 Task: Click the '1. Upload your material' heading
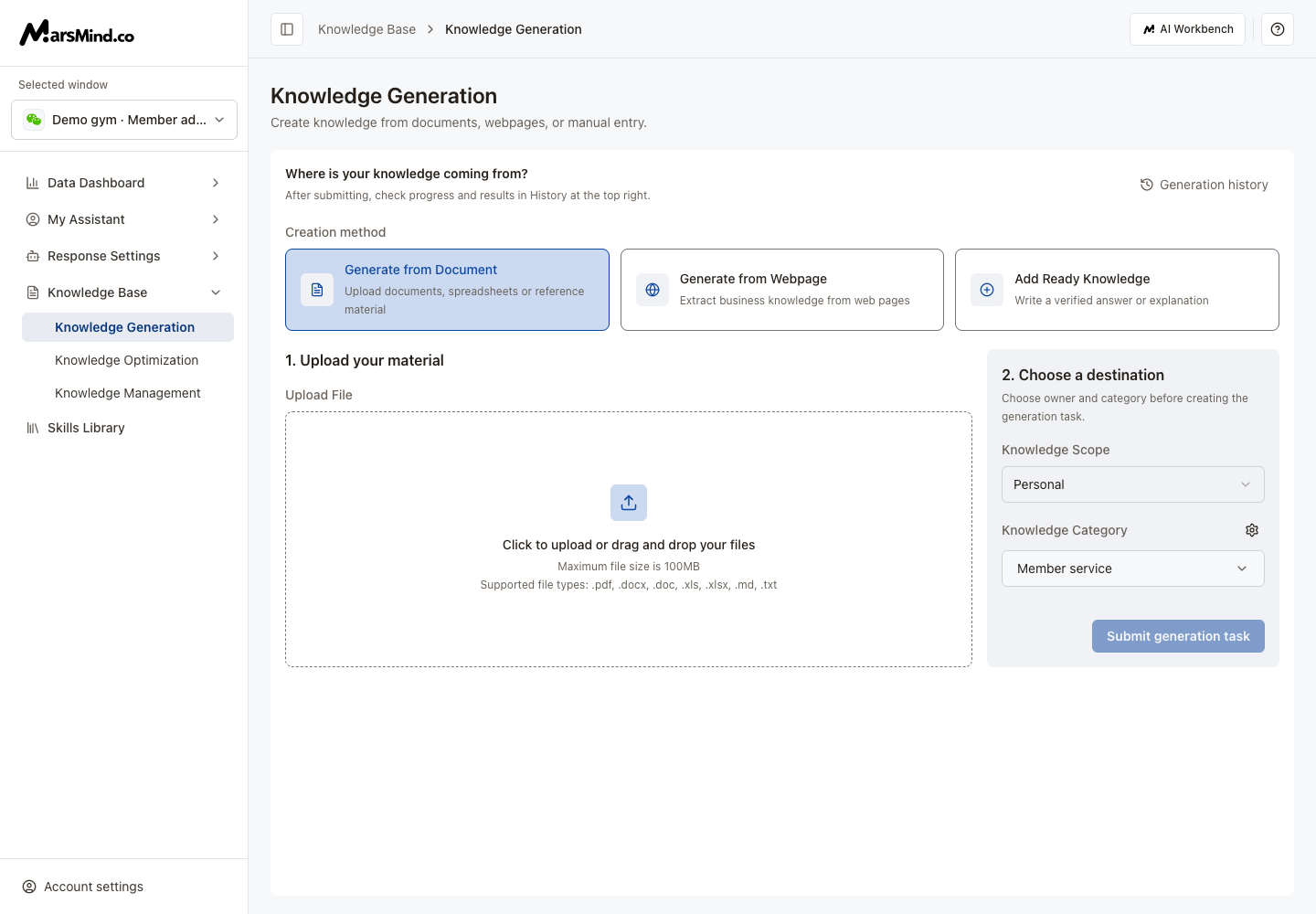(365, 360)
